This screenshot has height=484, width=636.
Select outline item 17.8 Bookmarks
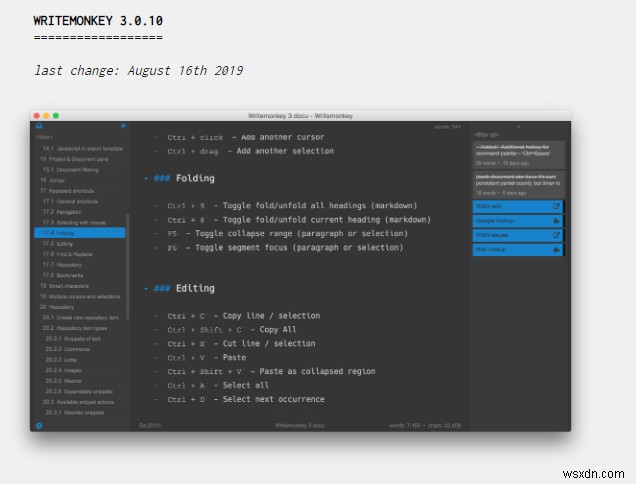pos(63,275)
